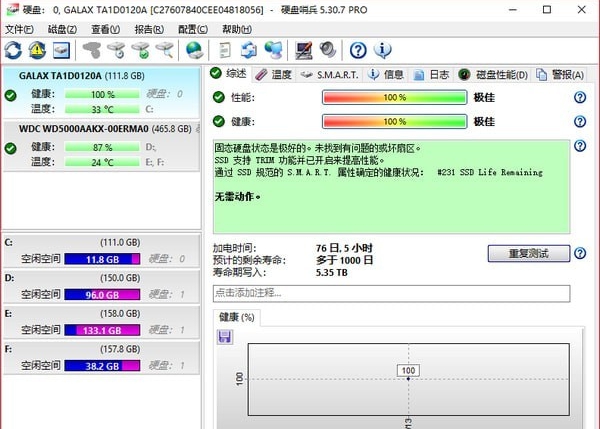Screen dimensions: 600x429
Task: Click the network monitors toolbar icon
Action: pyautogui.click(x=273, y=50)
